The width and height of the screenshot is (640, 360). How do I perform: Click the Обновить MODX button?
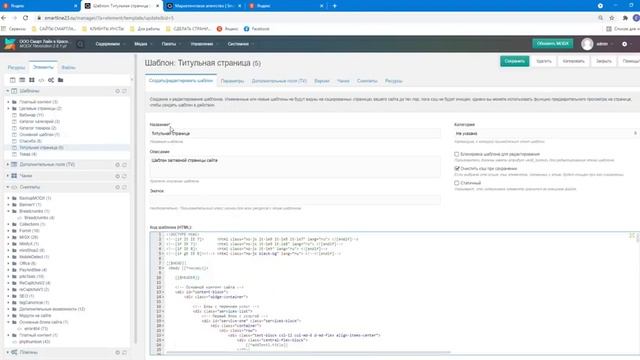pyautogui.click(x=553, y=44)
